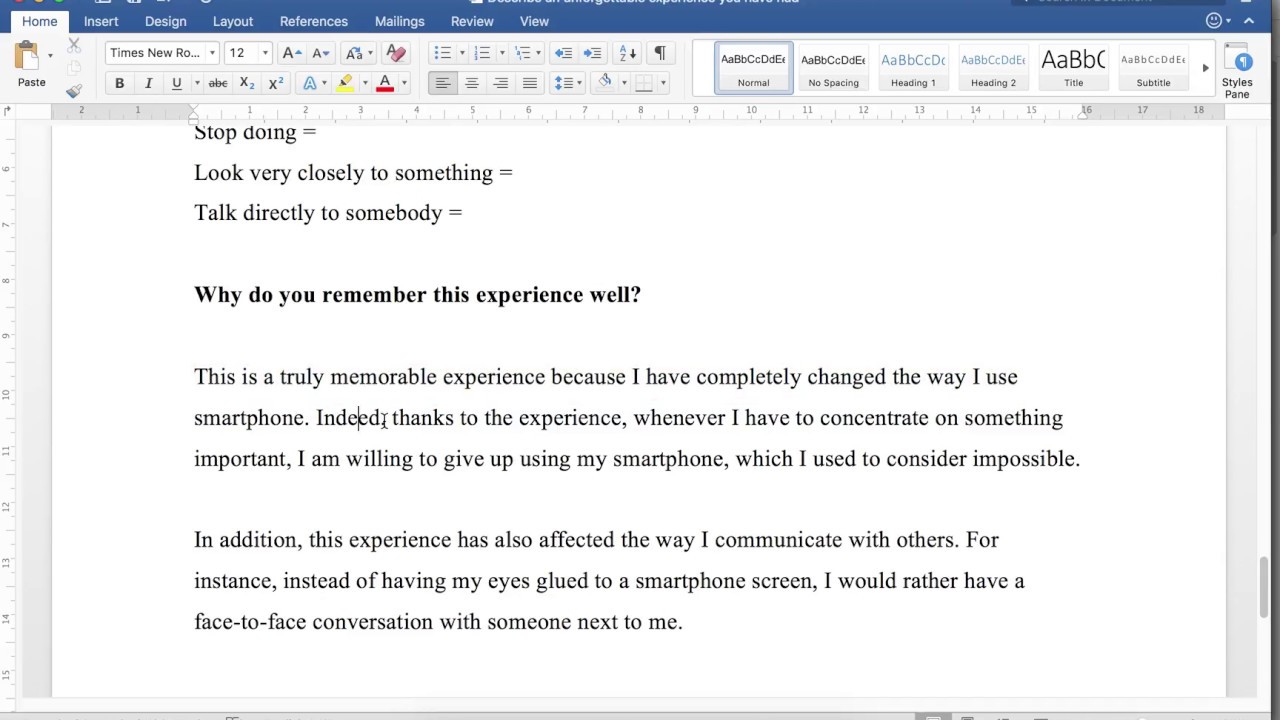The image size is (1280, 720).
Task: Expand styles gallery with right arrow
Action: coord(1205,68)
